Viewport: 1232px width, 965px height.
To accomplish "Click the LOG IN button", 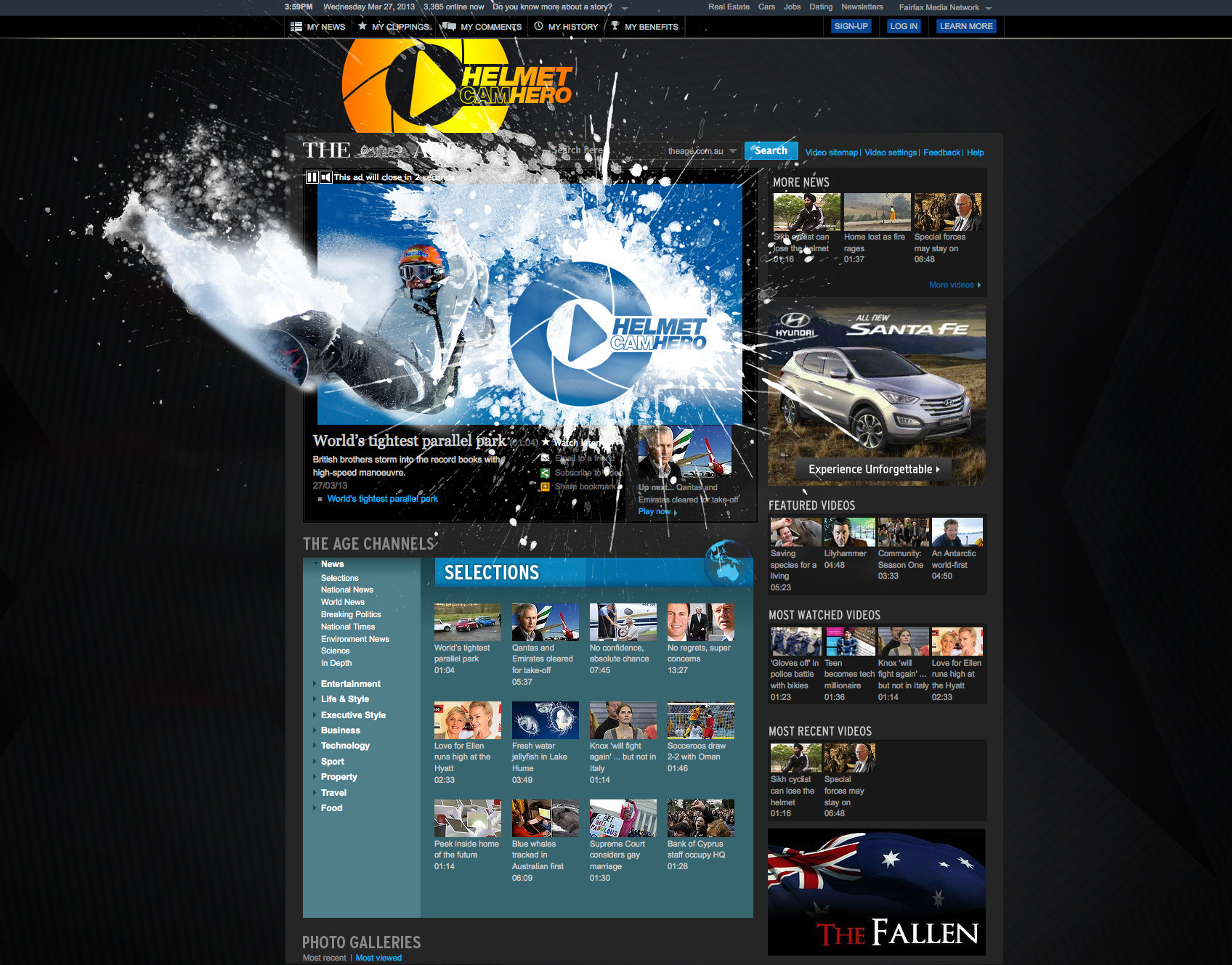I will point(904,26).
